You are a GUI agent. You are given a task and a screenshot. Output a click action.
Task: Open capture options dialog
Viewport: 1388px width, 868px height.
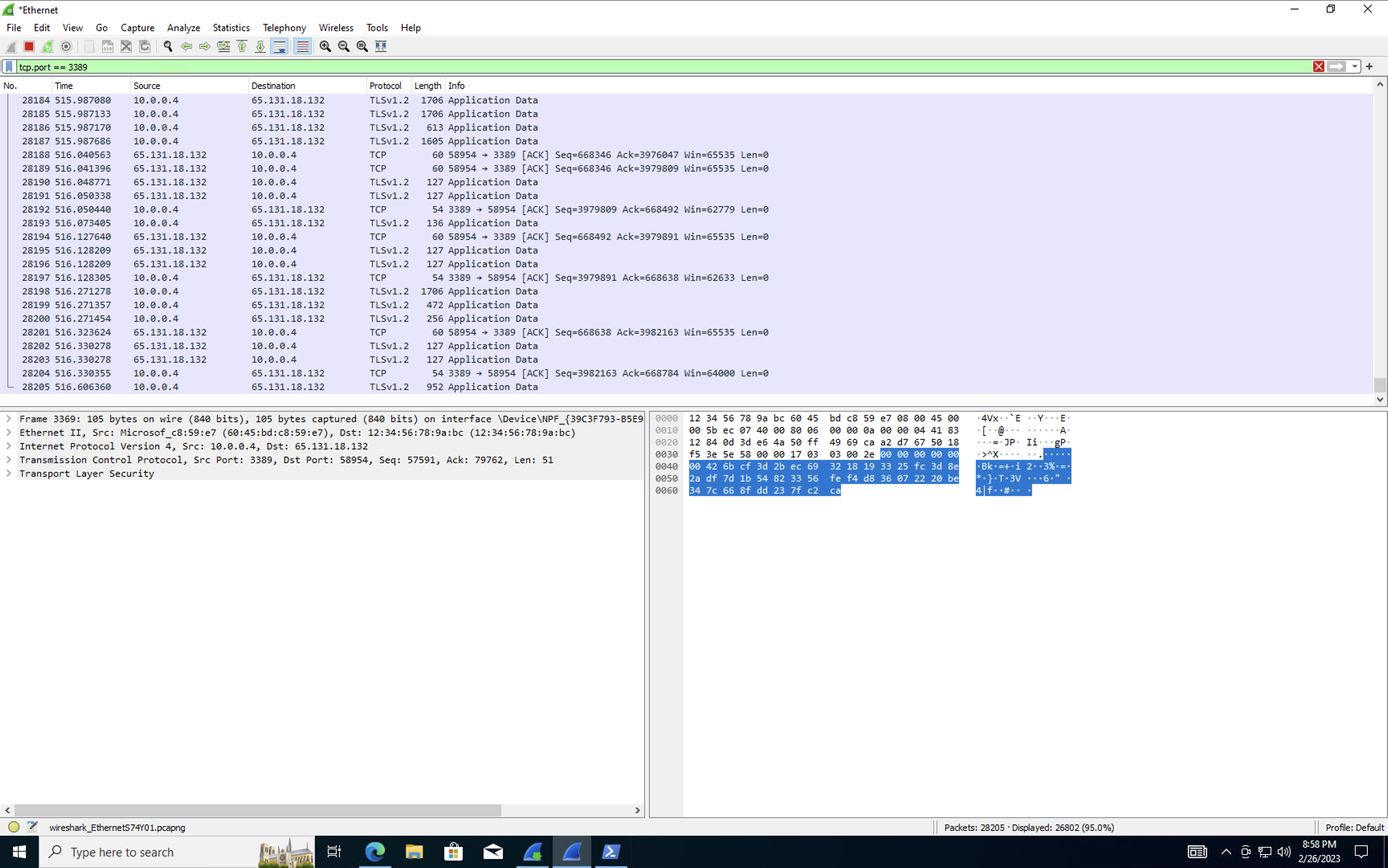pos(66,47)
